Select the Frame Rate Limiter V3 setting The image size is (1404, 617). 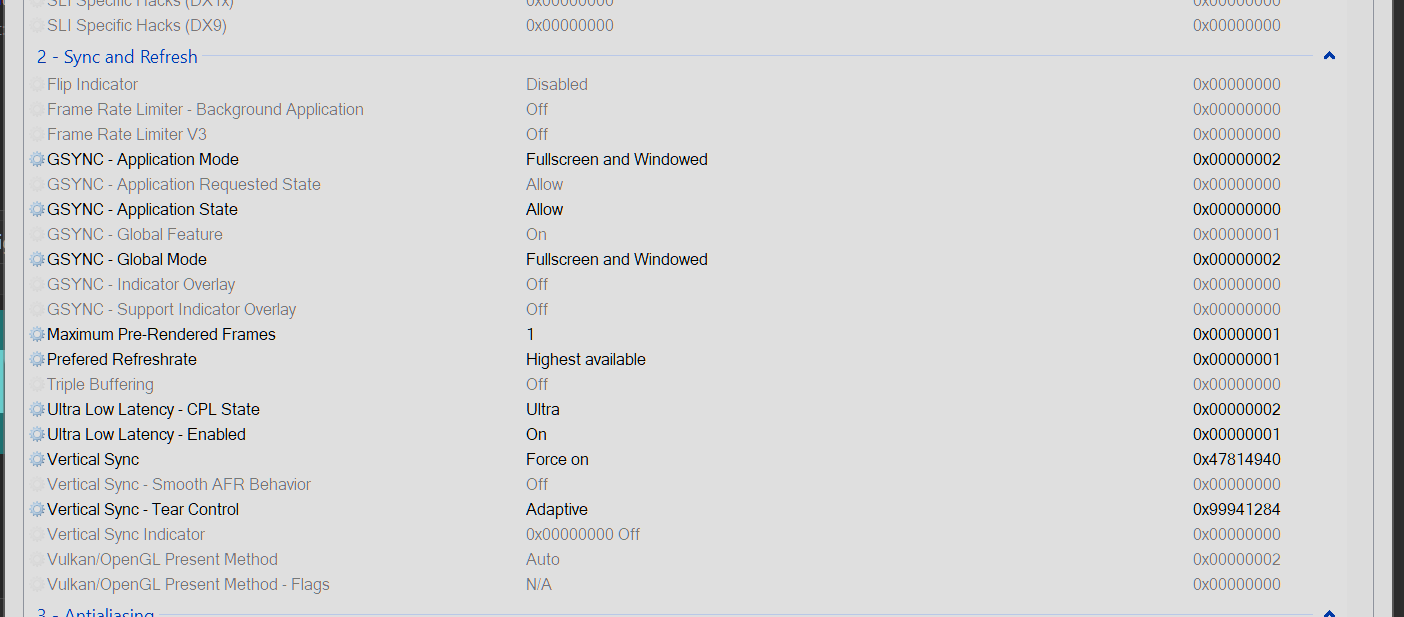point(127,135)
